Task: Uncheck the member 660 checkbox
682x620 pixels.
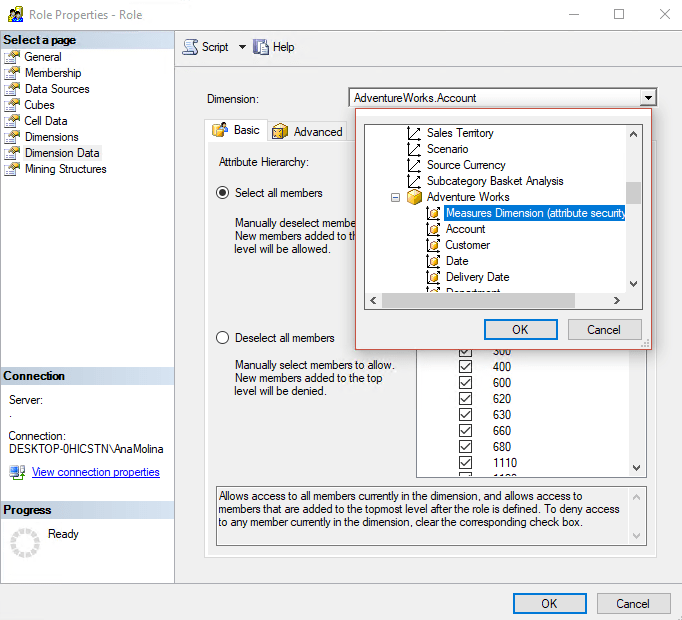Action: click(465, 431)
